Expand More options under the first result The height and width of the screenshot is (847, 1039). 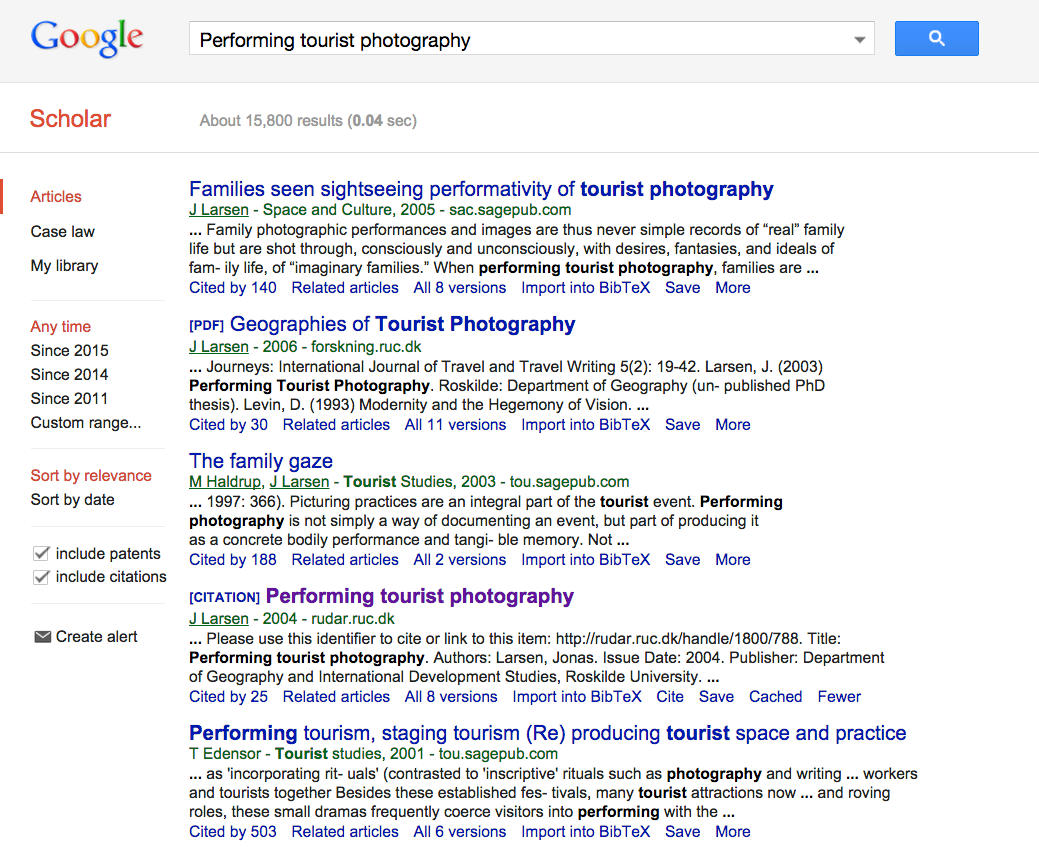pos(732,287)
